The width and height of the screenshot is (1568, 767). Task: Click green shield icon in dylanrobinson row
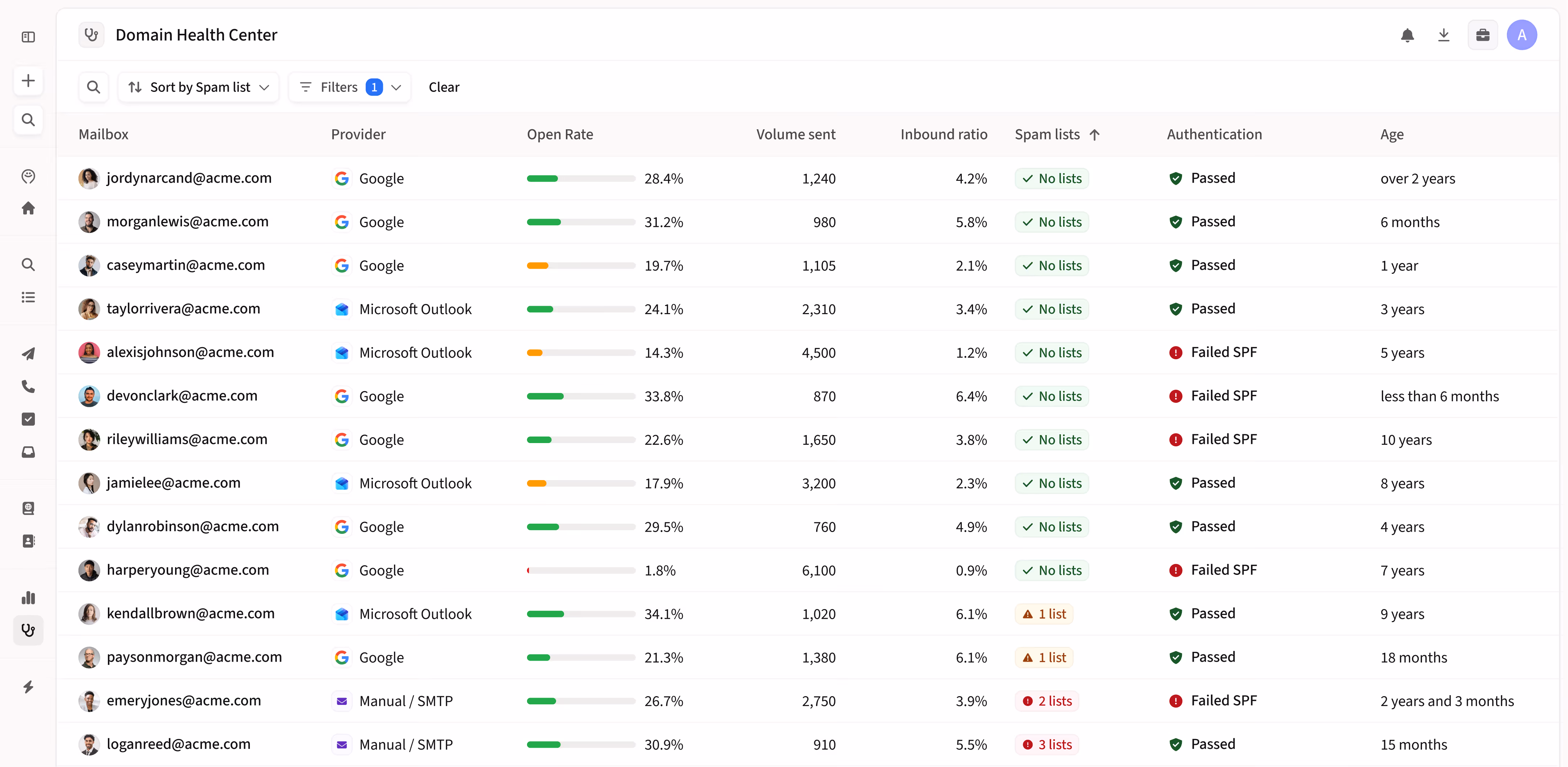coord(1175,527)
